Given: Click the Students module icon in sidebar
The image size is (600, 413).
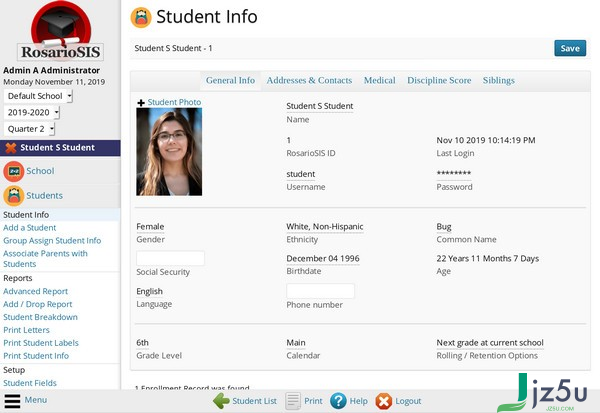Looking at the screenshot, I should [14, 196].
